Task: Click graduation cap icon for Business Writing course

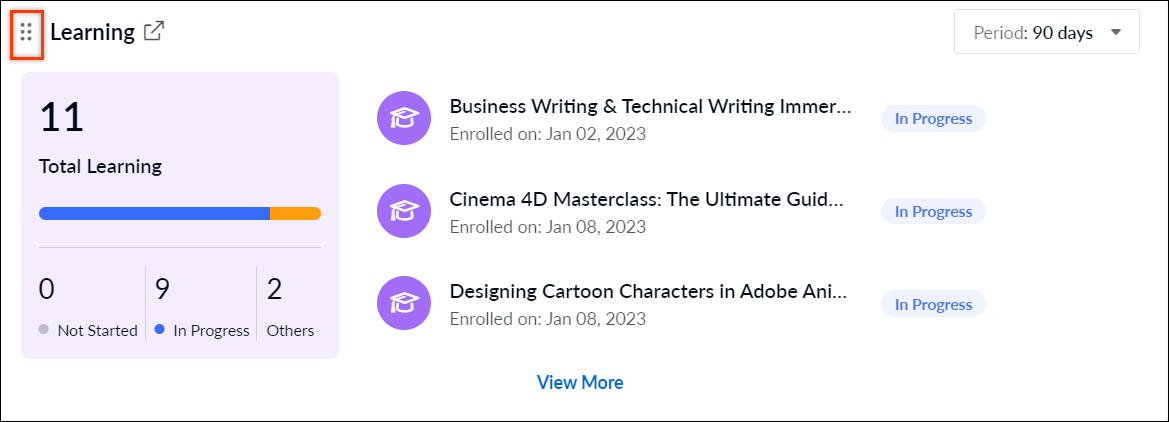Action: (404, 118)
